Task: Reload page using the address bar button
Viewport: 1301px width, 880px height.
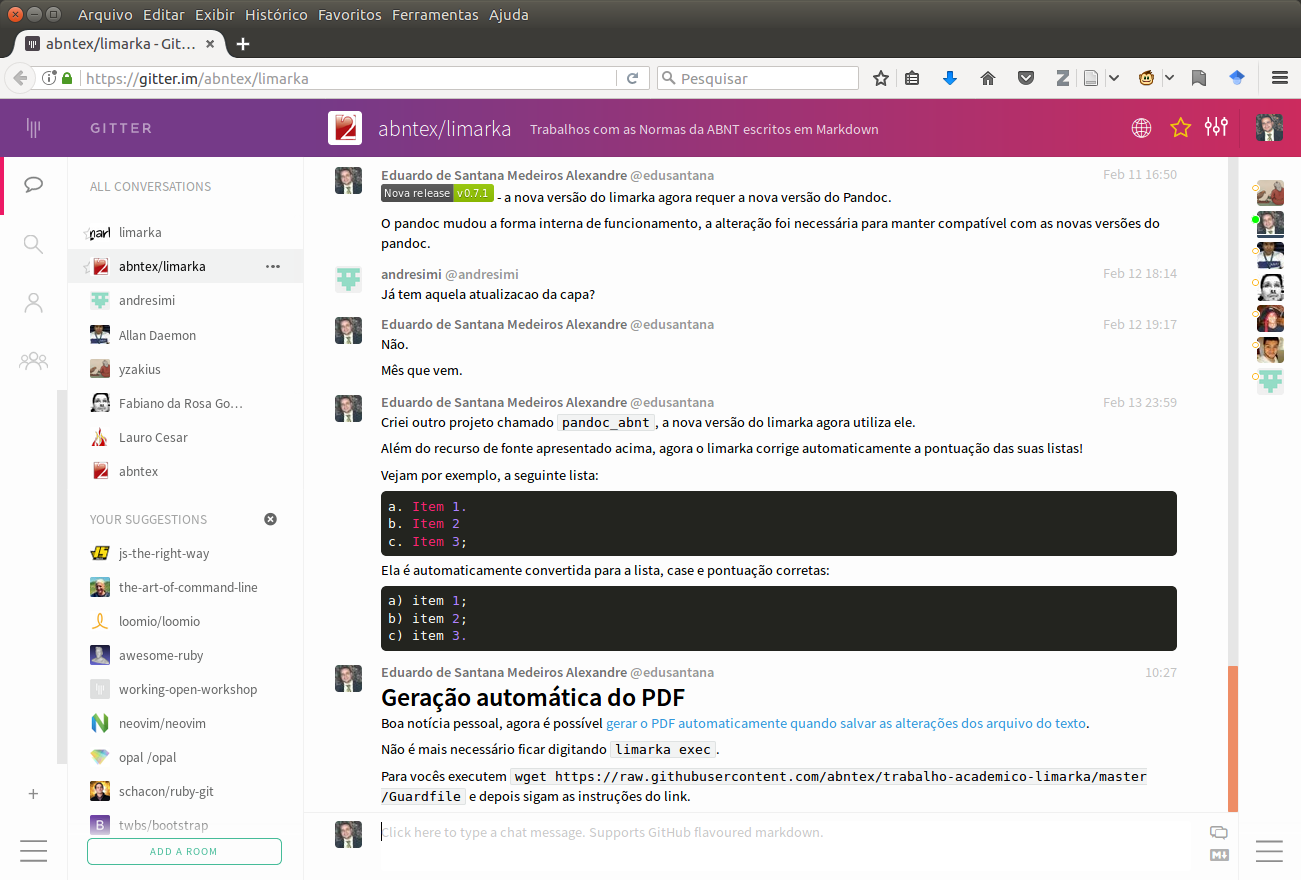Action: [x=632, y=78]
